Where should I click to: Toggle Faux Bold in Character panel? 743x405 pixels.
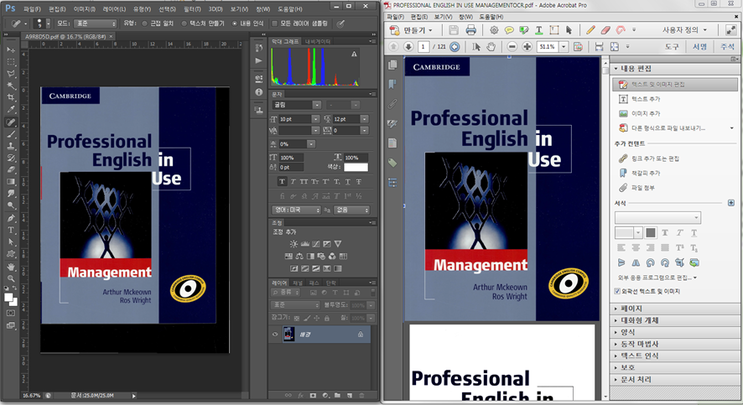(282, 181)
